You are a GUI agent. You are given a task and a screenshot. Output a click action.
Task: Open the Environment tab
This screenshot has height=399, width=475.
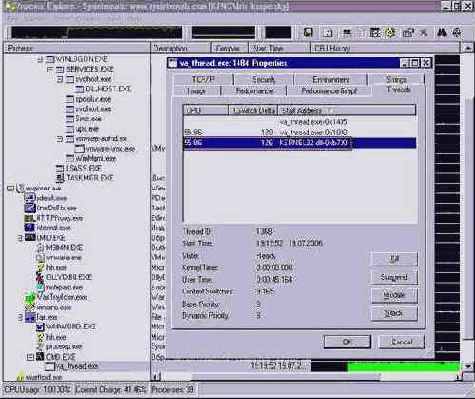(x=330, y=80)
